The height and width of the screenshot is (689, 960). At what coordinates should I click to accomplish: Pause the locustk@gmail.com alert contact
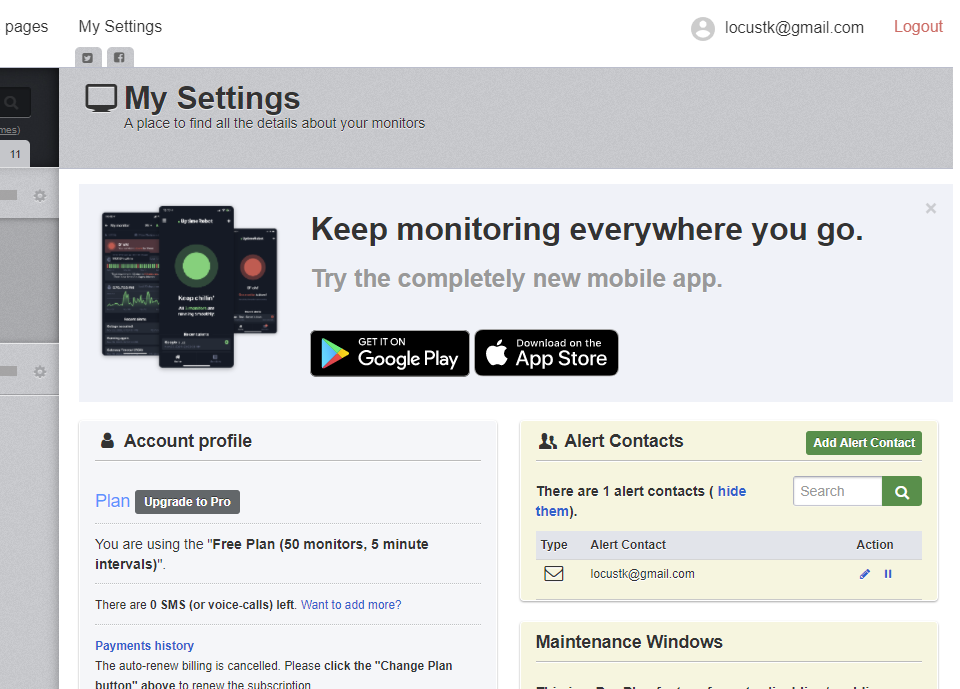point(888,574)
